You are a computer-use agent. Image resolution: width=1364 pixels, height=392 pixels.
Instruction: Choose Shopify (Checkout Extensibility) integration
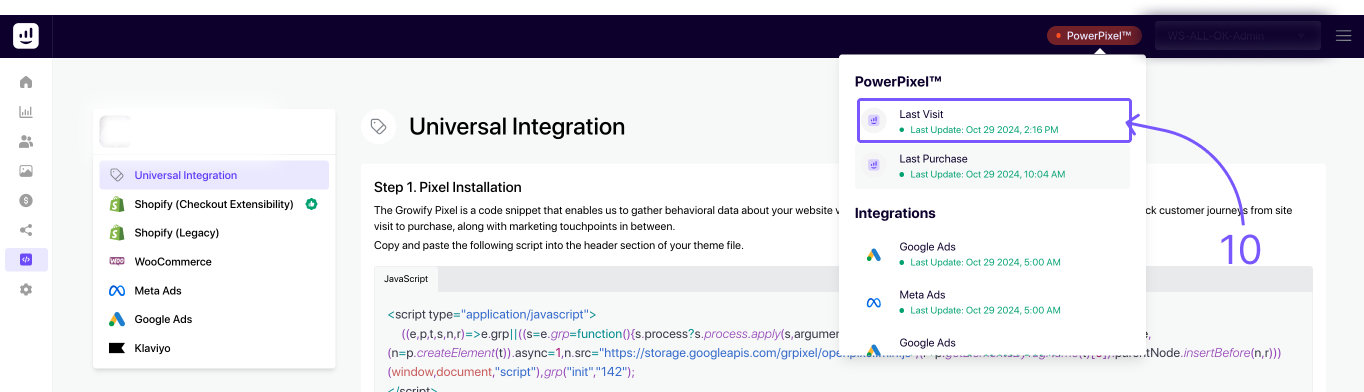pyautogui.click(x=214, y=204)
